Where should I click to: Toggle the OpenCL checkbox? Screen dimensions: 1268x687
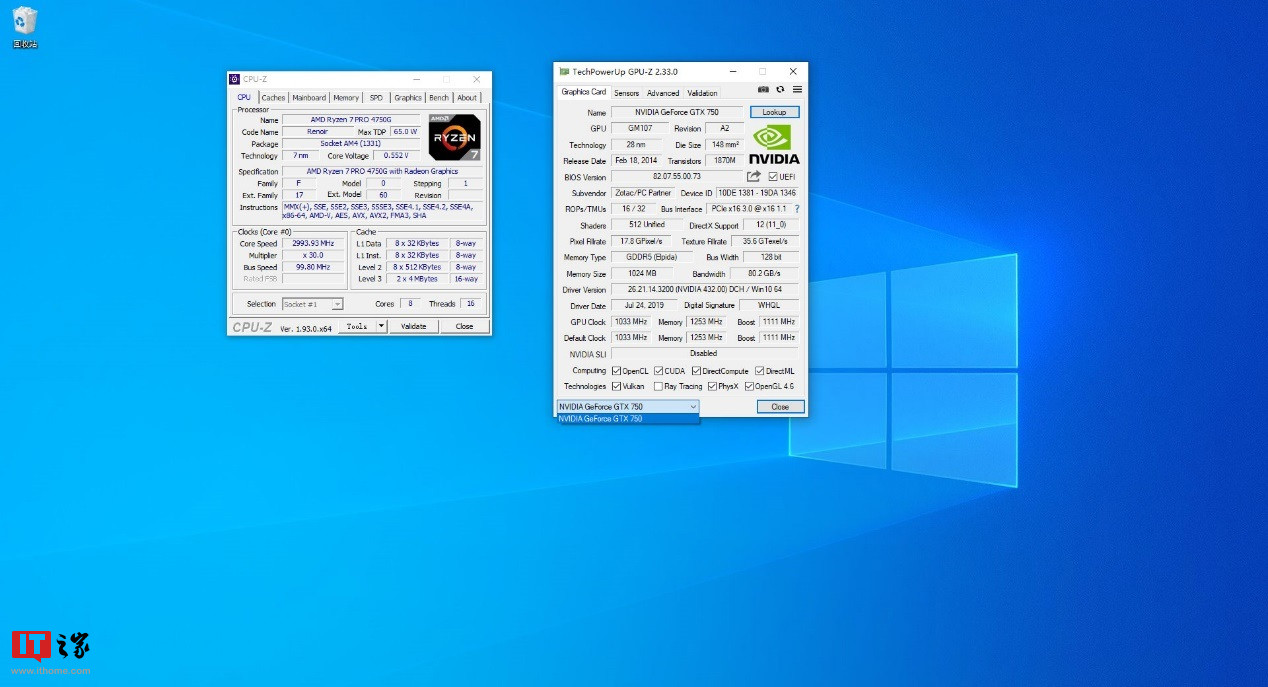click(x=616, y=371)
